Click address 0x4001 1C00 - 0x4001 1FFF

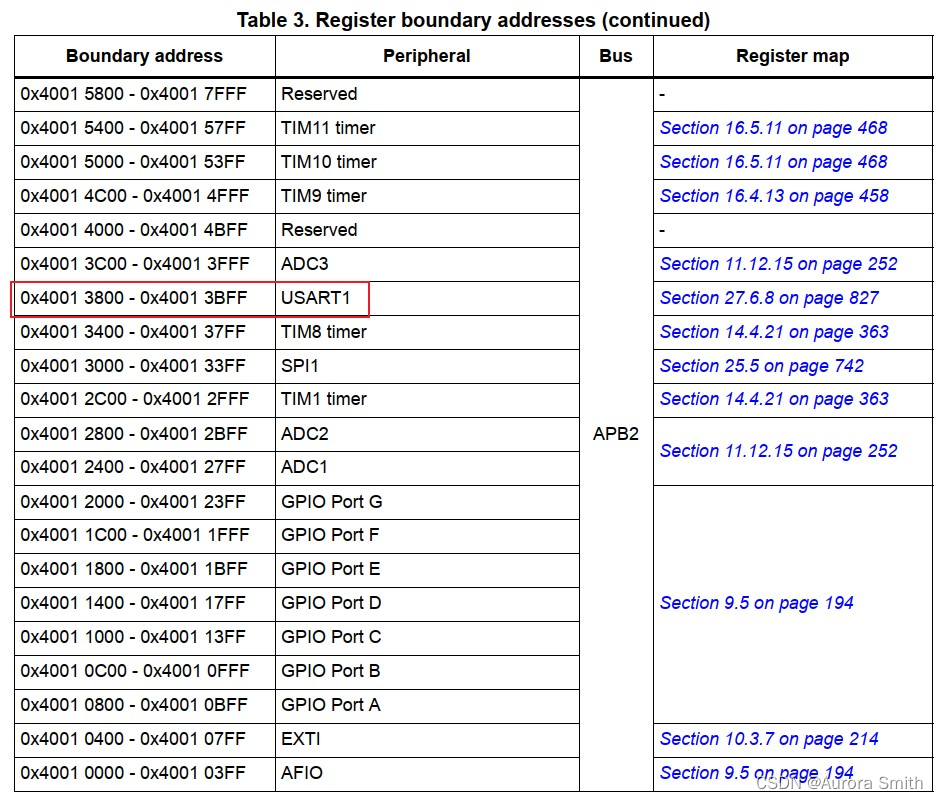pyautogui.click(x=135, y=535)
